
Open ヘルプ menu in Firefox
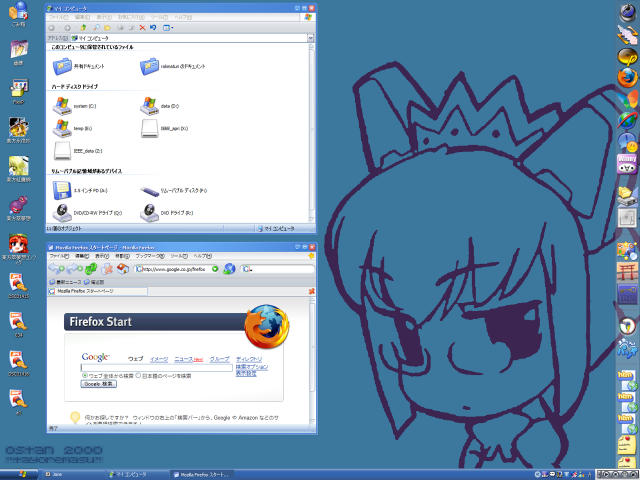tap(203, 256)
